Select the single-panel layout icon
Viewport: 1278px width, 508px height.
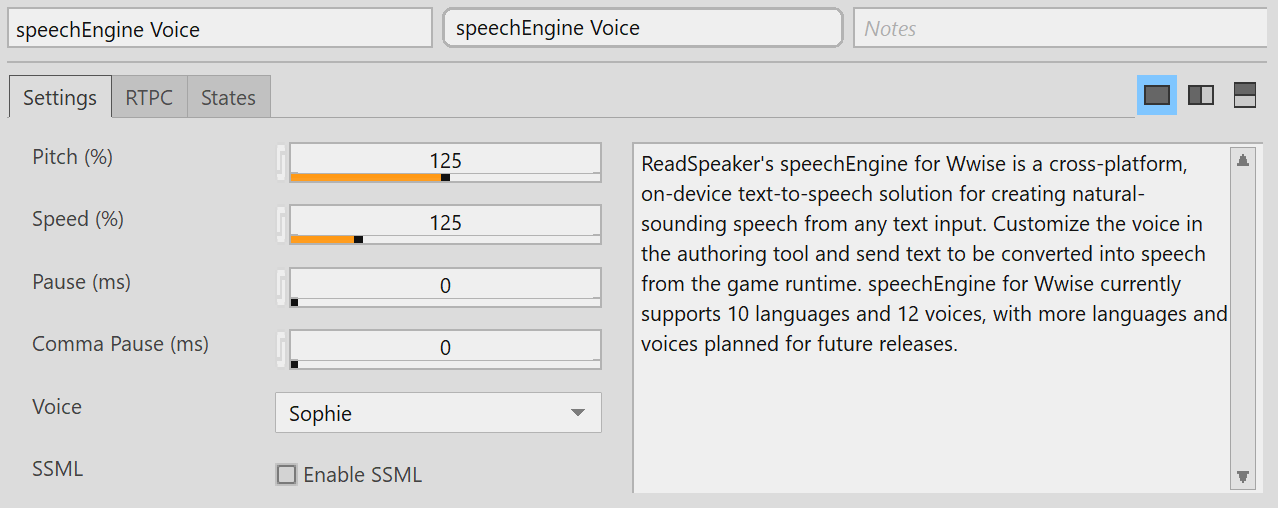coord(1156,95)
